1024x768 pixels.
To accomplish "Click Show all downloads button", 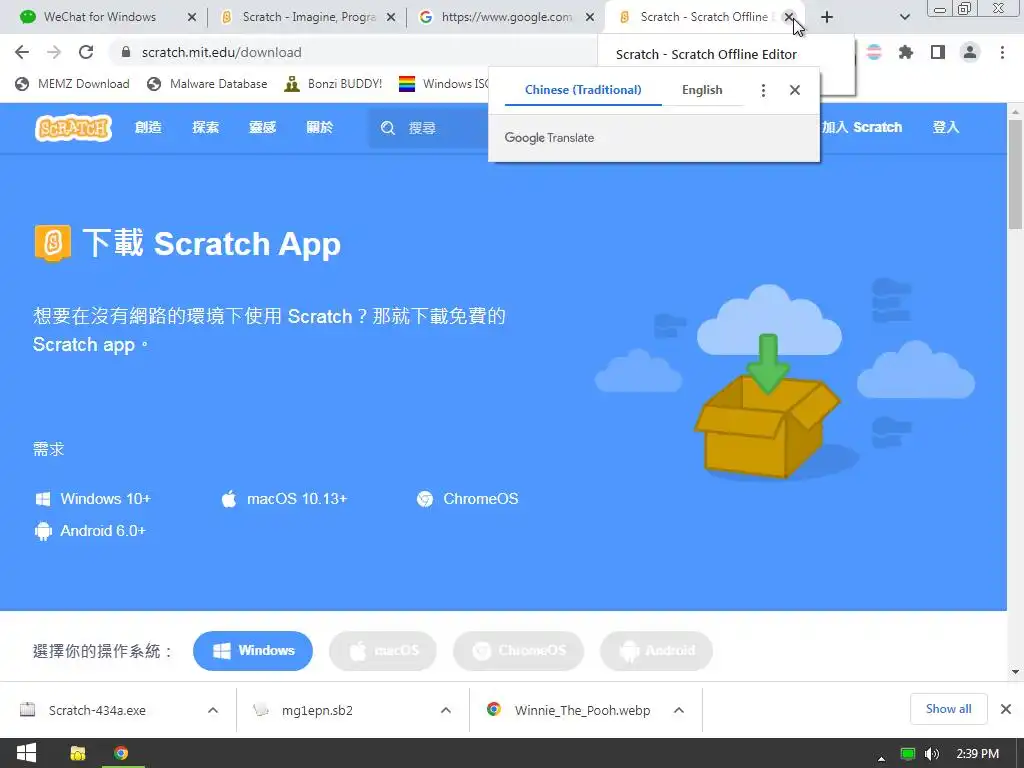I will (x=948, y=709).
